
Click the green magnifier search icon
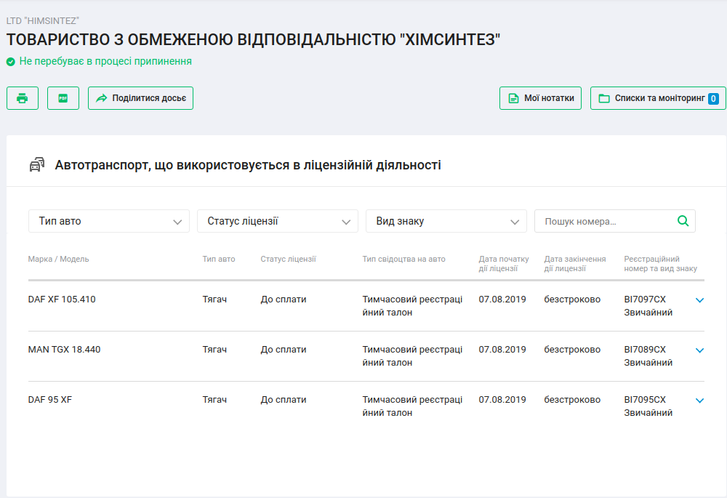[x=683, y=221]
